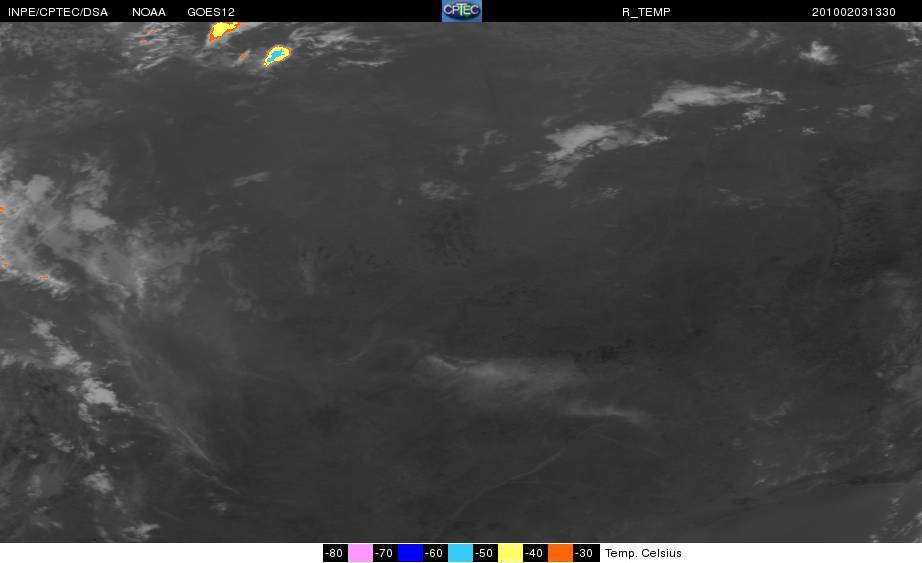
Task: Click the orange -40 to -30 swatch
Action: [x=560, y=553]
